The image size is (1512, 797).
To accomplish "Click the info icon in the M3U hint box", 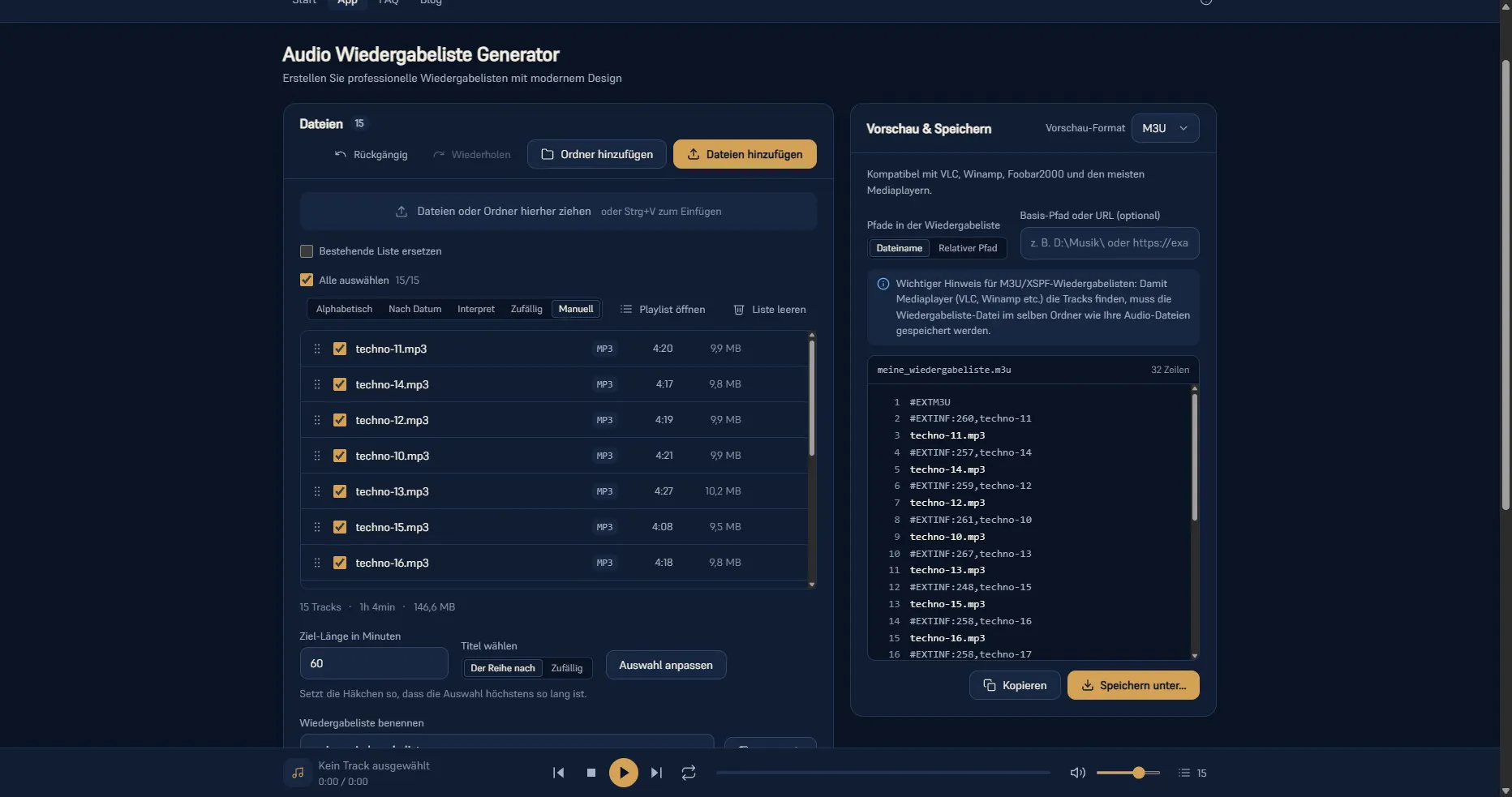I will point(883,284).
